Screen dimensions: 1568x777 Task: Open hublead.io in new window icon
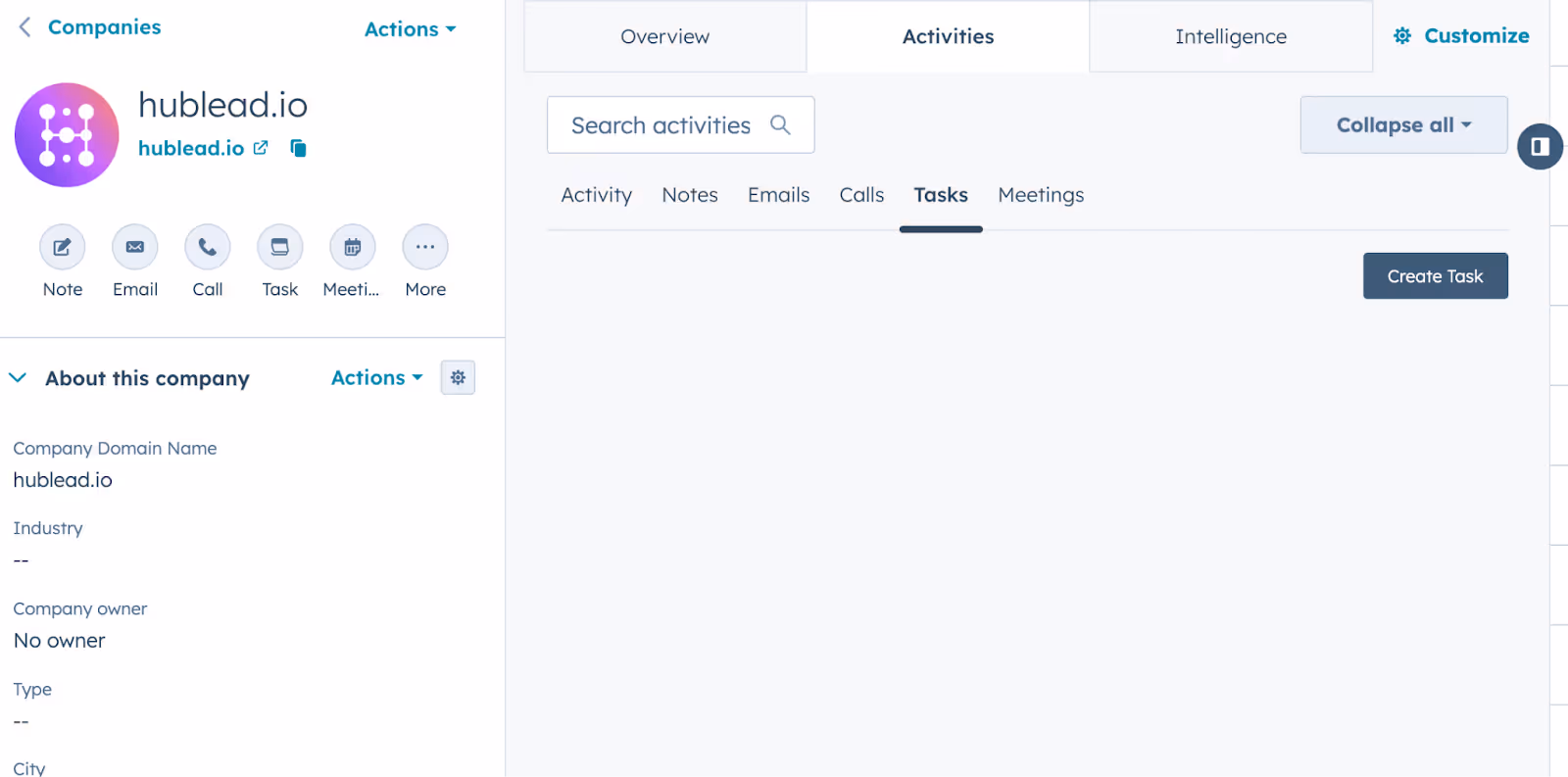[261, 148]
